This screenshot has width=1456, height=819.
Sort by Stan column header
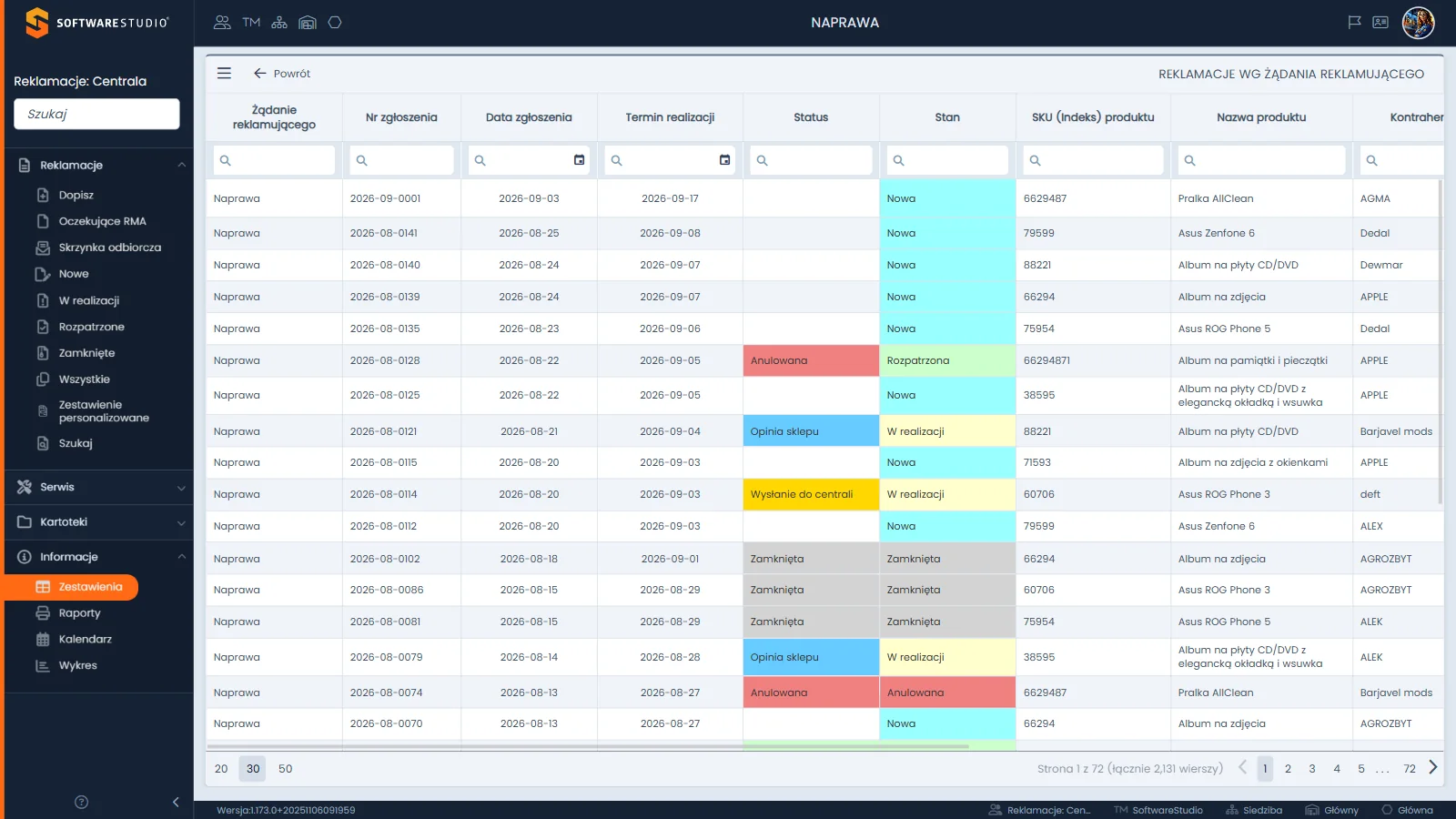click(x=947, y=117)
